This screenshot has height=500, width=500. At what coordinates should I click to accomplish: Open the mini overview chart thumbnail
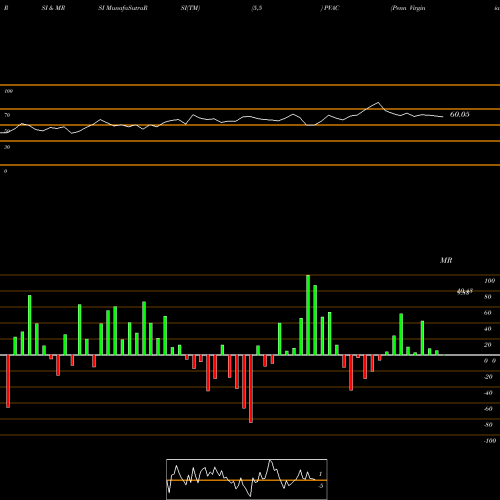pyautogui.click(x=247, y=479)
